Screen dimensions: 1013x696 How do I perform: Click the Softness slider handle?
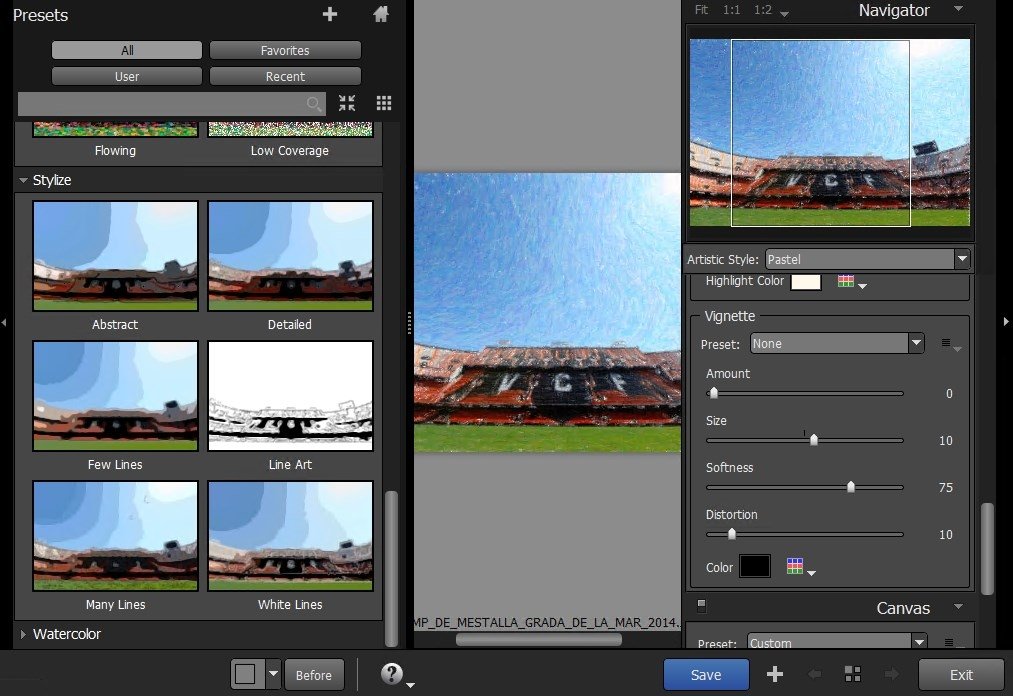(851, 487)
